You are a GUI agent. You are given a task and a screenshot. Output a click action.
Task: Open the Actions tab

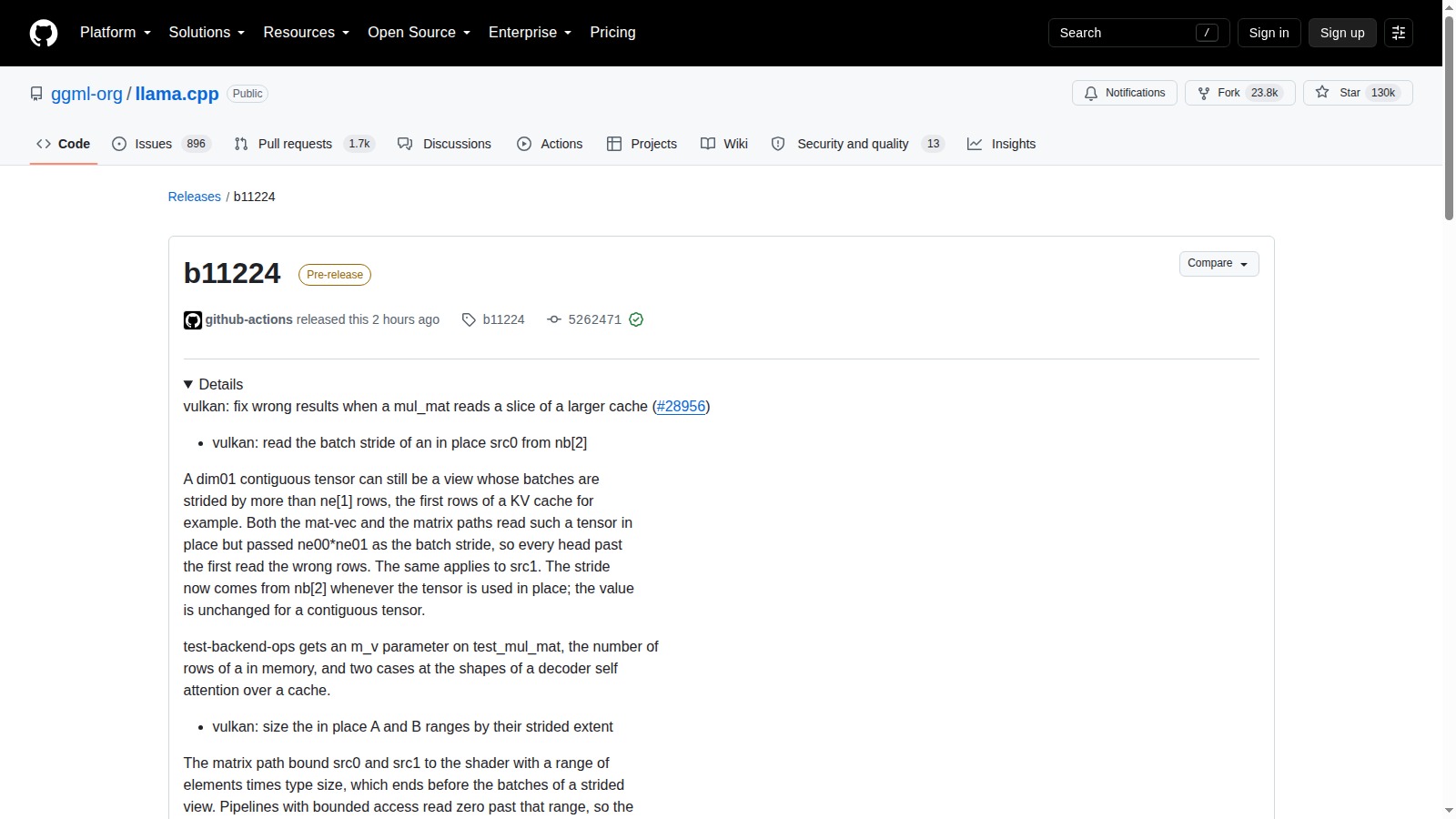pyautogui.click(x=550, y=144)
